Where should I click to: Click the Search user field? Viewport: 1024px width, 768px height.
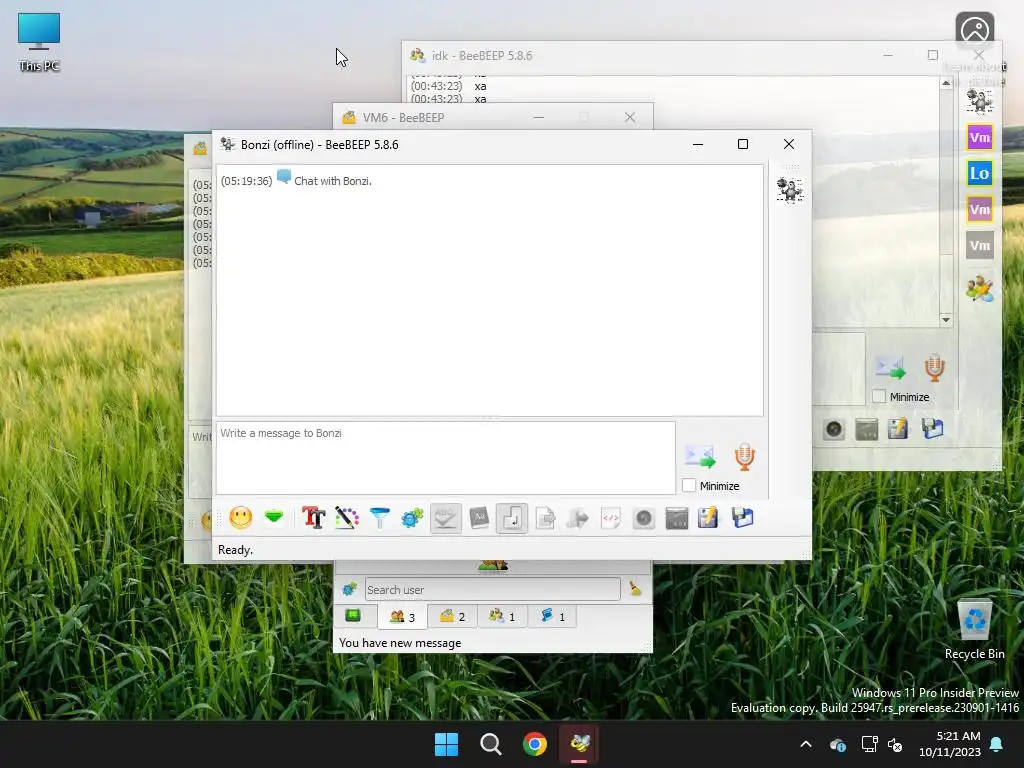[x=492, y=590]
